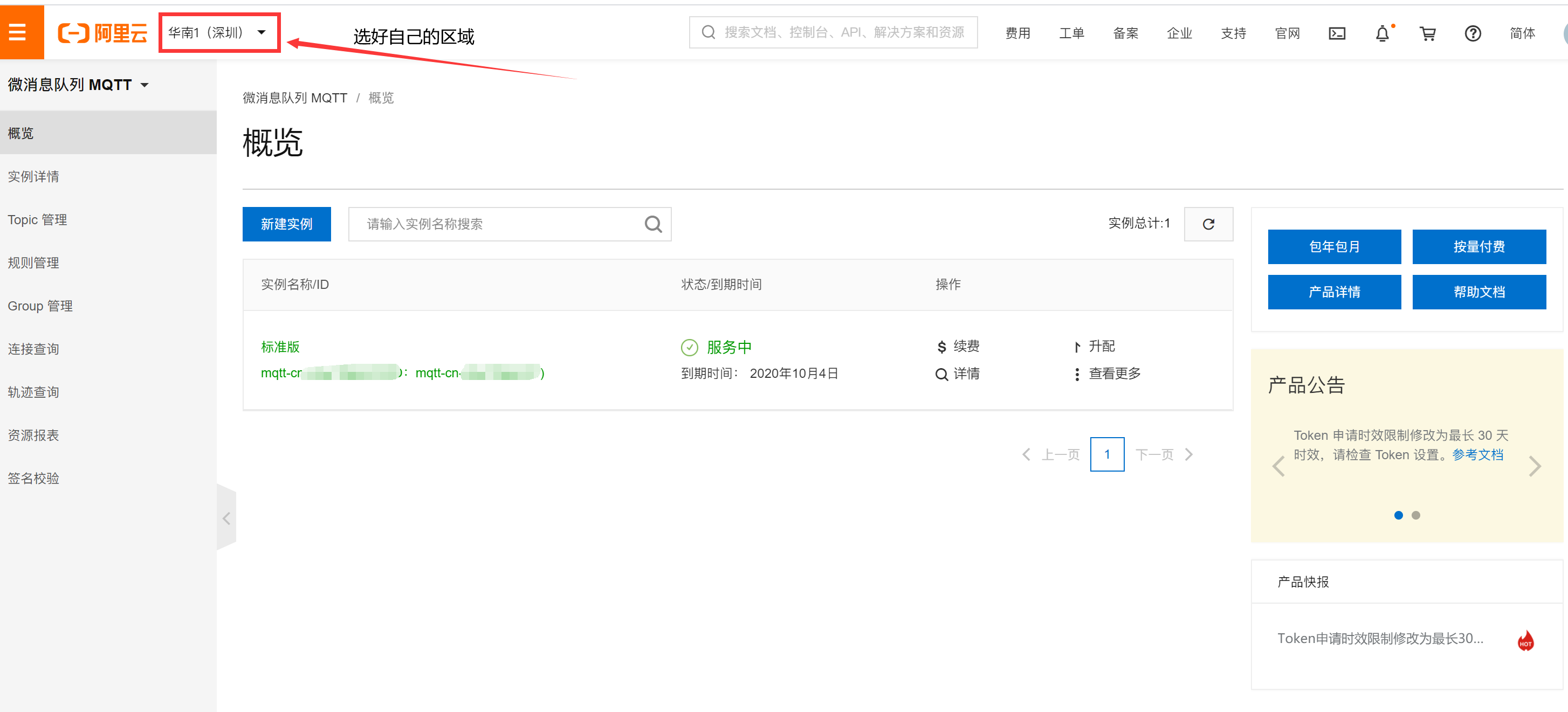
Task: Click 续费 for the instance
Action: tap(958, 346)
